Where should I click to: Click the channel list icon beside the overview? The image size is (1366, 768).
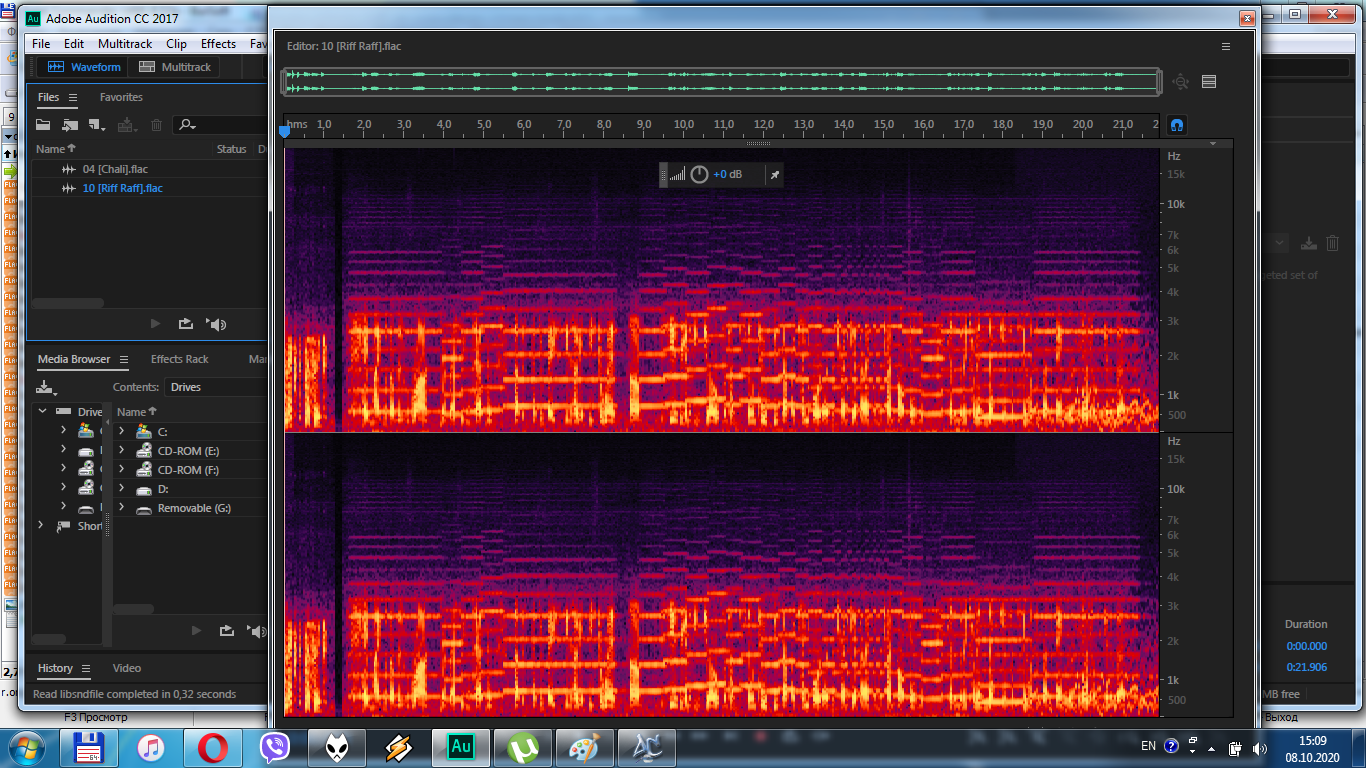coord(1209,82)
